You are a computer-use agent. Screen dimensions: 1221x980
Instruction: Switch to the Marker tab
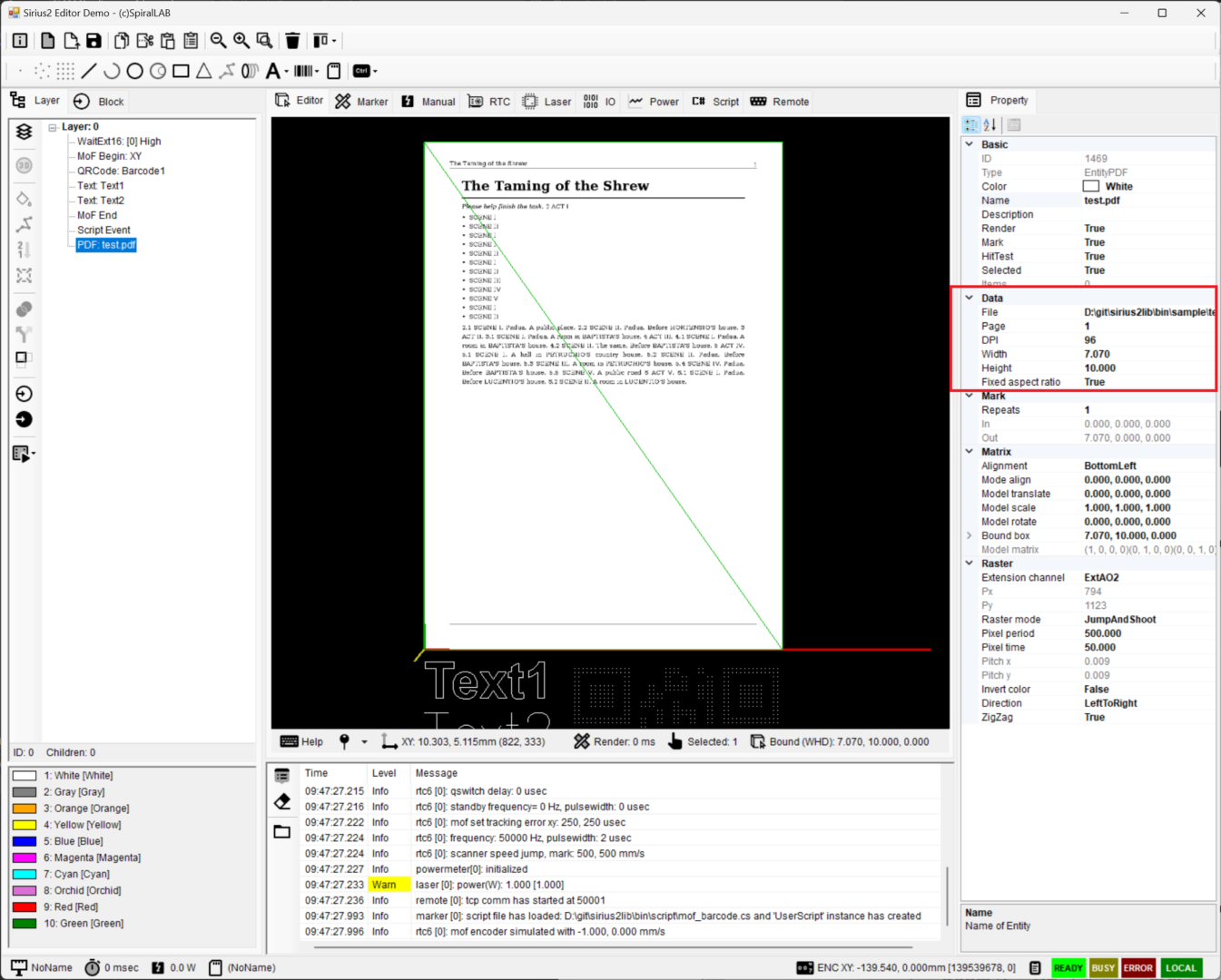click(361, 102)
